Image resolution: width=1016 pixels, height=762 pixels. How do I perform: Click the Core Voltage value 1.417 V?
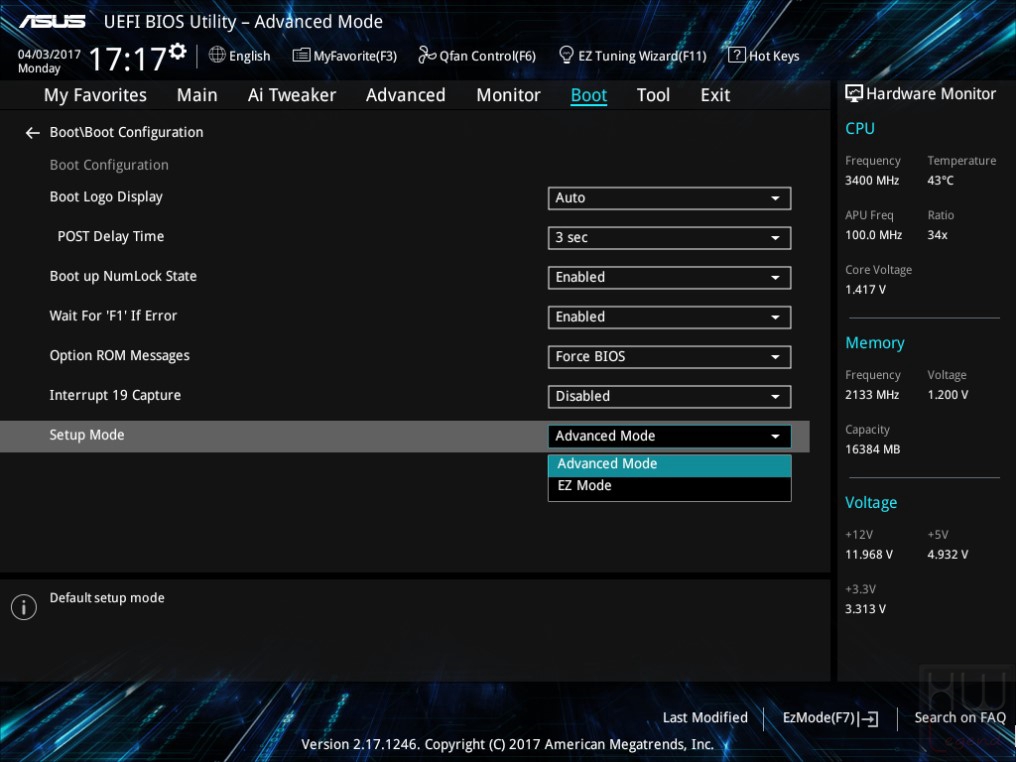coord(866,290)
